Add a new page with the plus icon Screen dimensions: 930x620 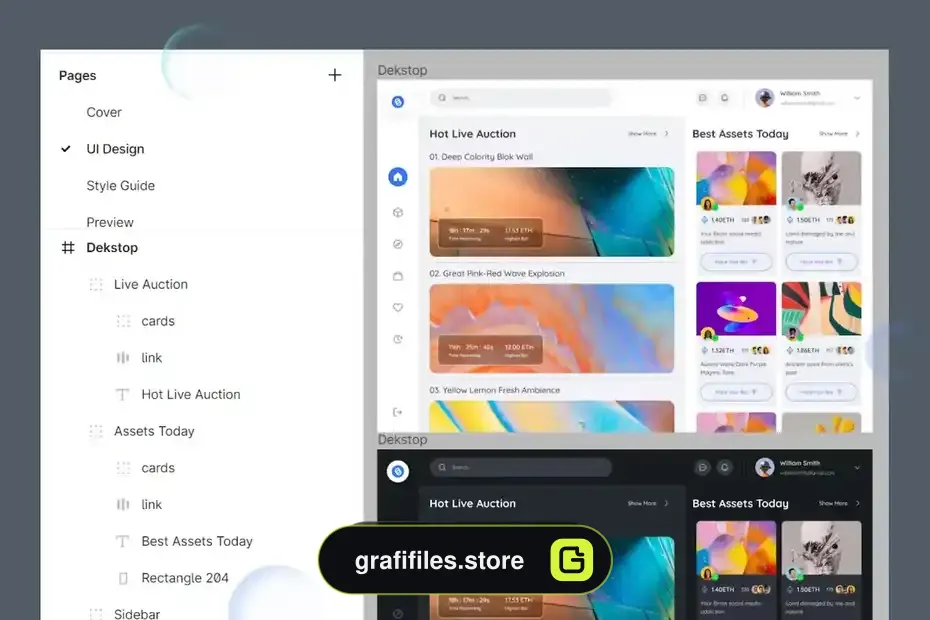[x=335, y=75]
